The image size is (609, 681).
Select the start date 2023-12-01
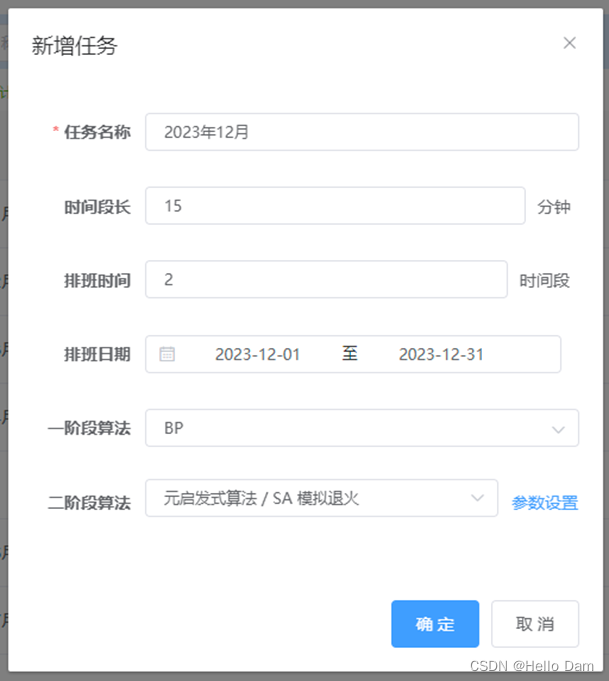[258, 354]
